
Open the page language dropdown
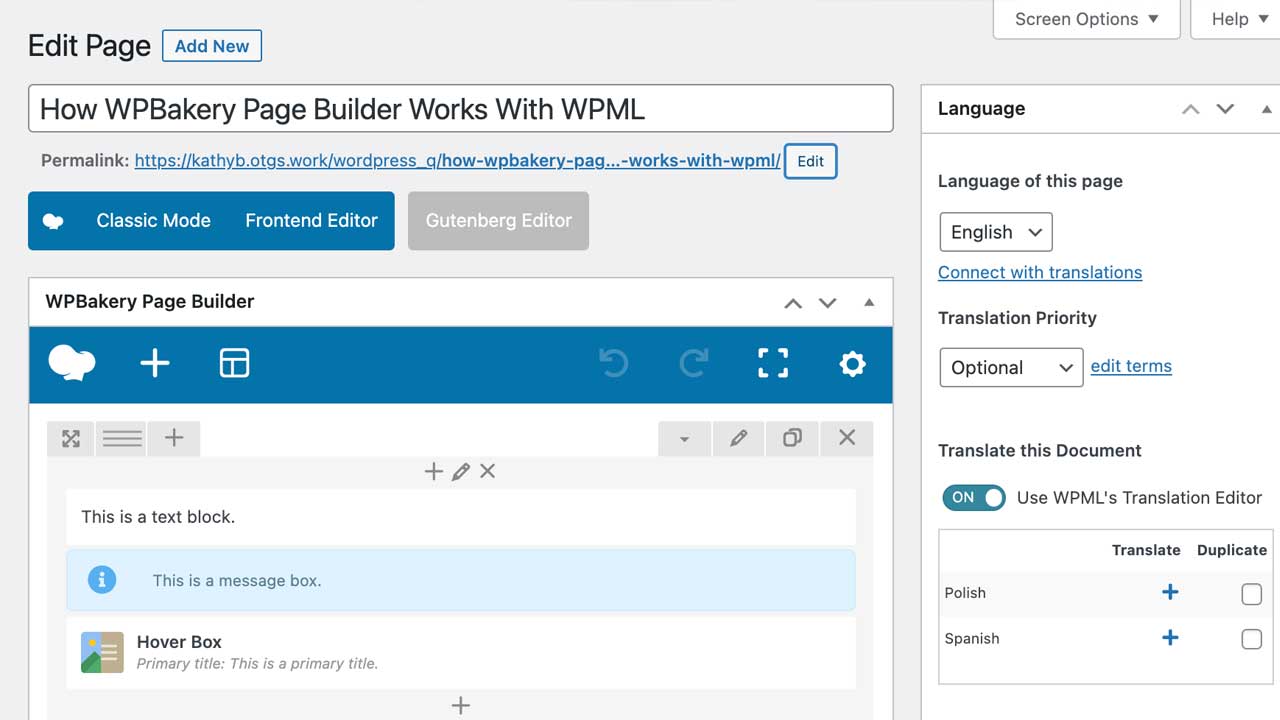pyautogui.click(x=995, y=231)
